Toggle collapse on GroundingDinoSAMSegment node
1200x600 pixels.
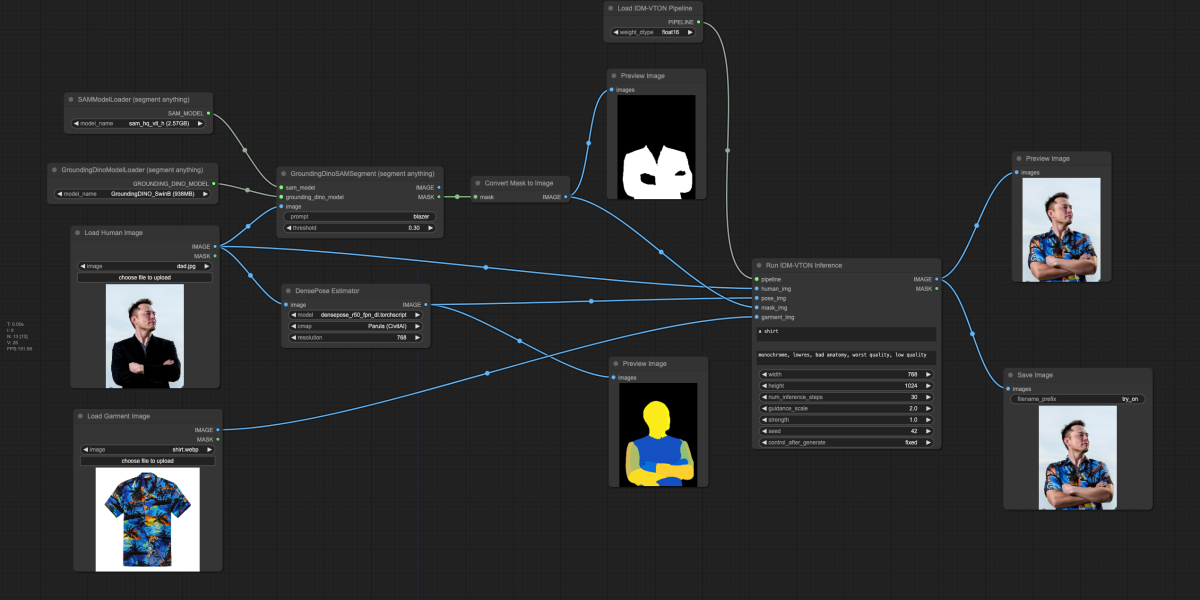pyautogui.click(x=283, y=173)
